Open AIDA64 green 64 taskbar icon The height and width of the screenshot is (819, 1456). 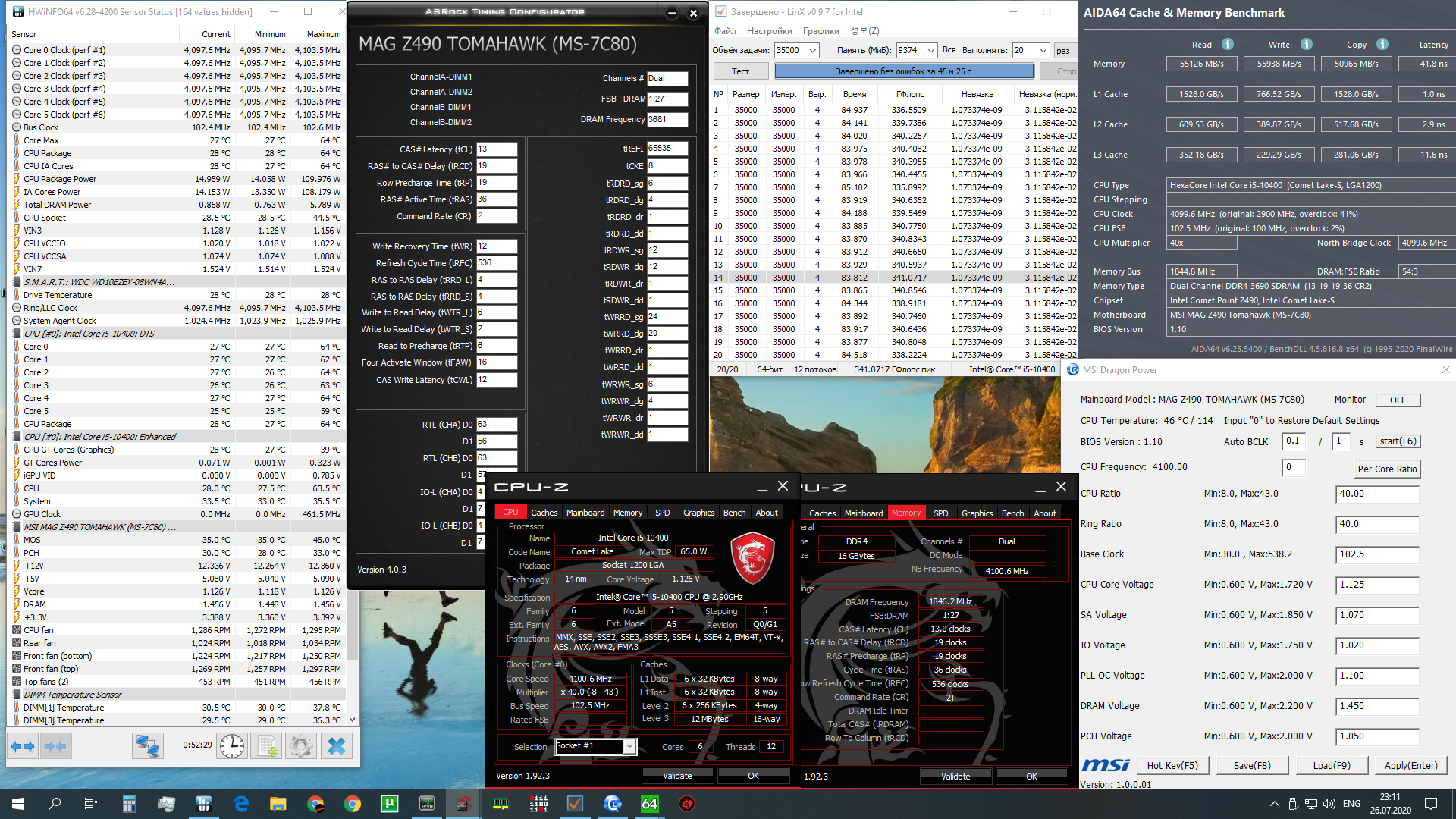point(649,804)
